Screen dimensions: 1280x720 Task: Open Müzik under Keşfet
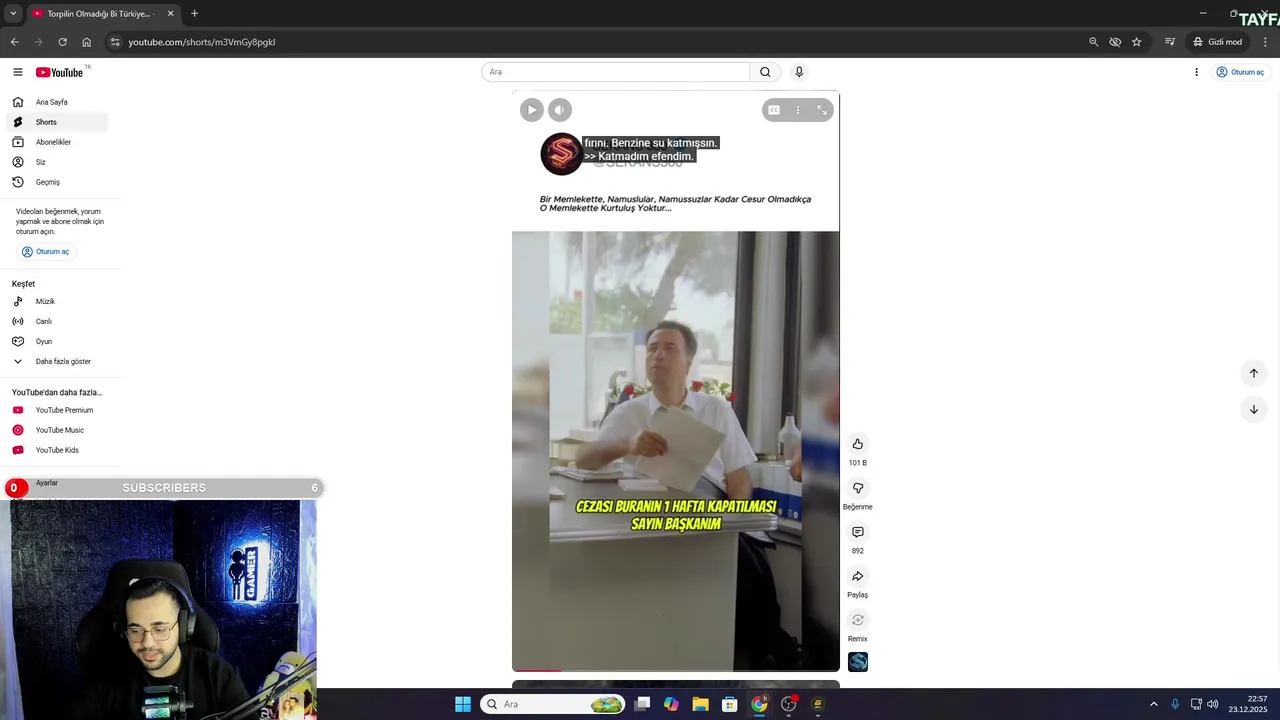click(57, 301)
